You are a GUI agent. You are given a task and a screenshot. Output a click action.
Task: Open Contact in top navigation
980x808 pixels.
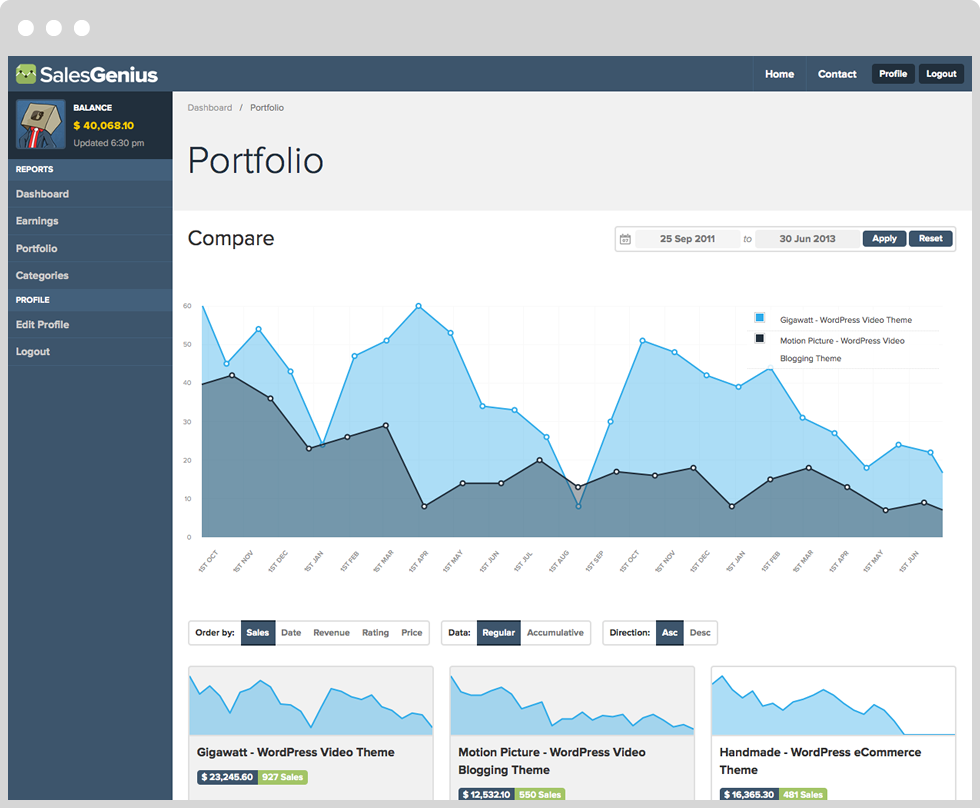[x=837, y=74]
